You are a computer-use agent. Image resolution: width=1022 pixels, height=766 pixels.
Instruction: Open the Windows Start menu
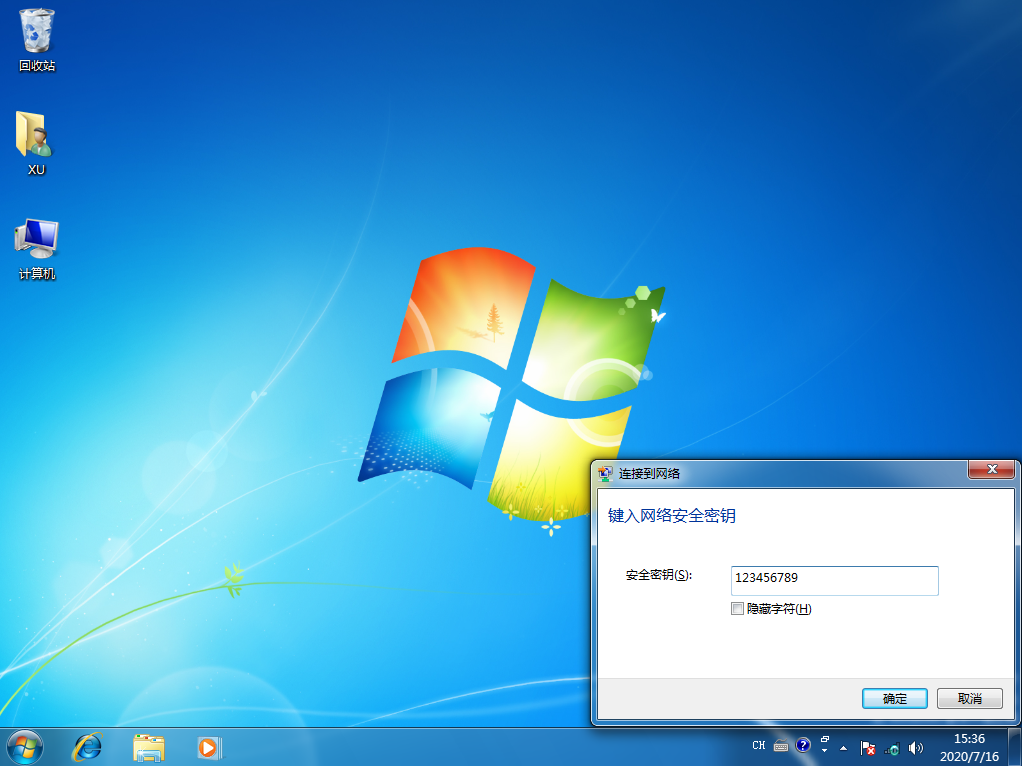point(25,747)
